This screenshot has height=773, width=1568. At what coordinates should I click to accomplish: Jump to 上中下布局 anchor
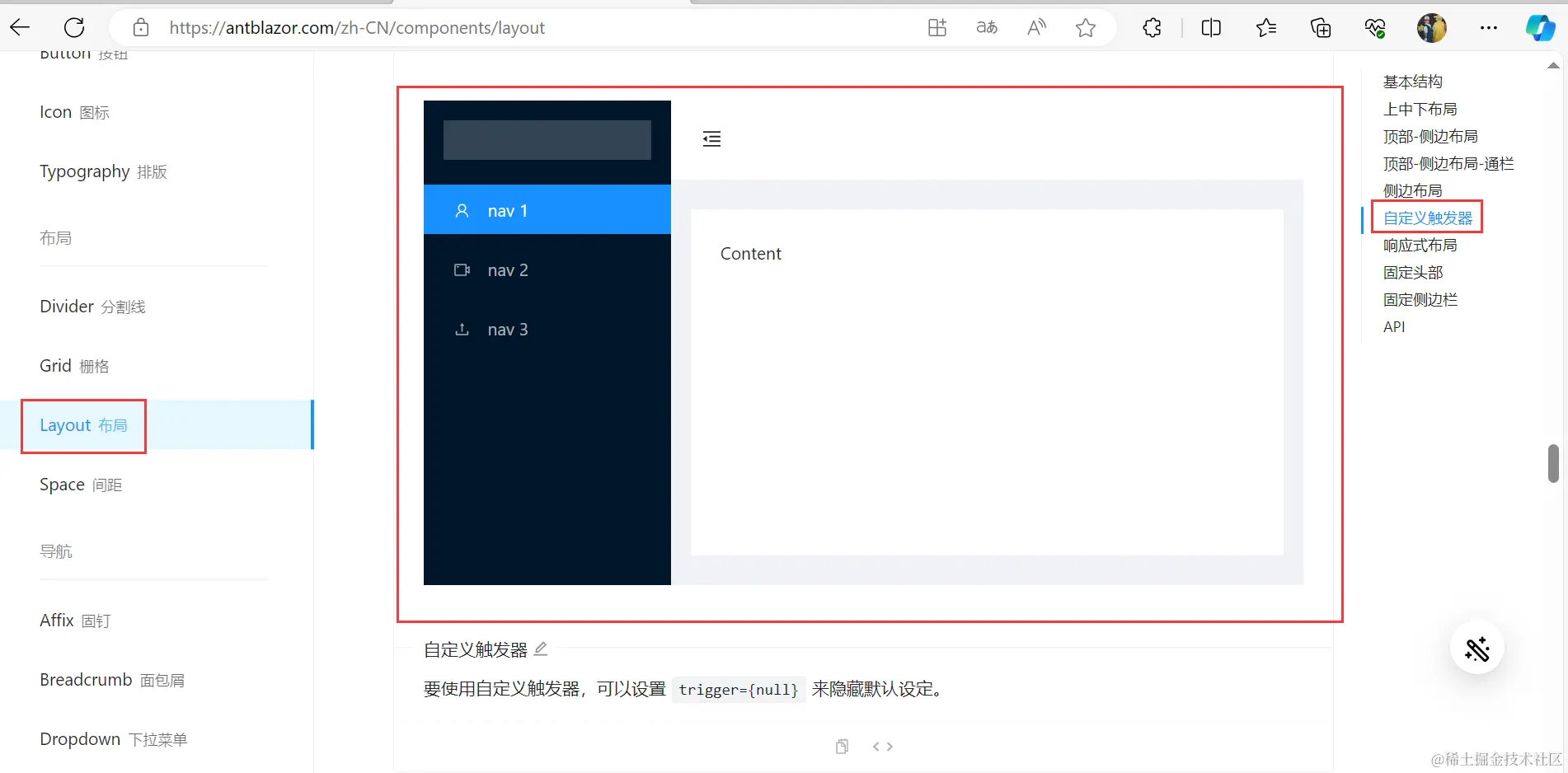1420,109
